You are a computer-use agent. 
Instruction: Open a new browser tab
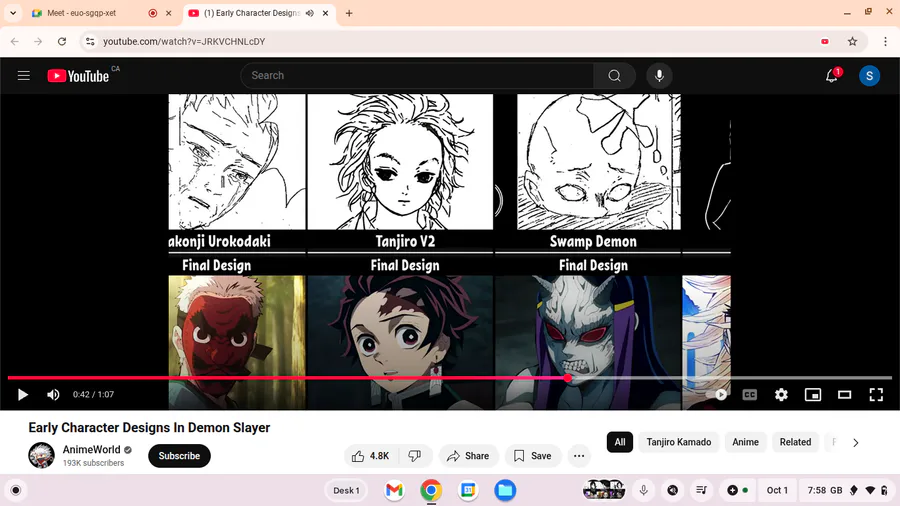point(348,13)
